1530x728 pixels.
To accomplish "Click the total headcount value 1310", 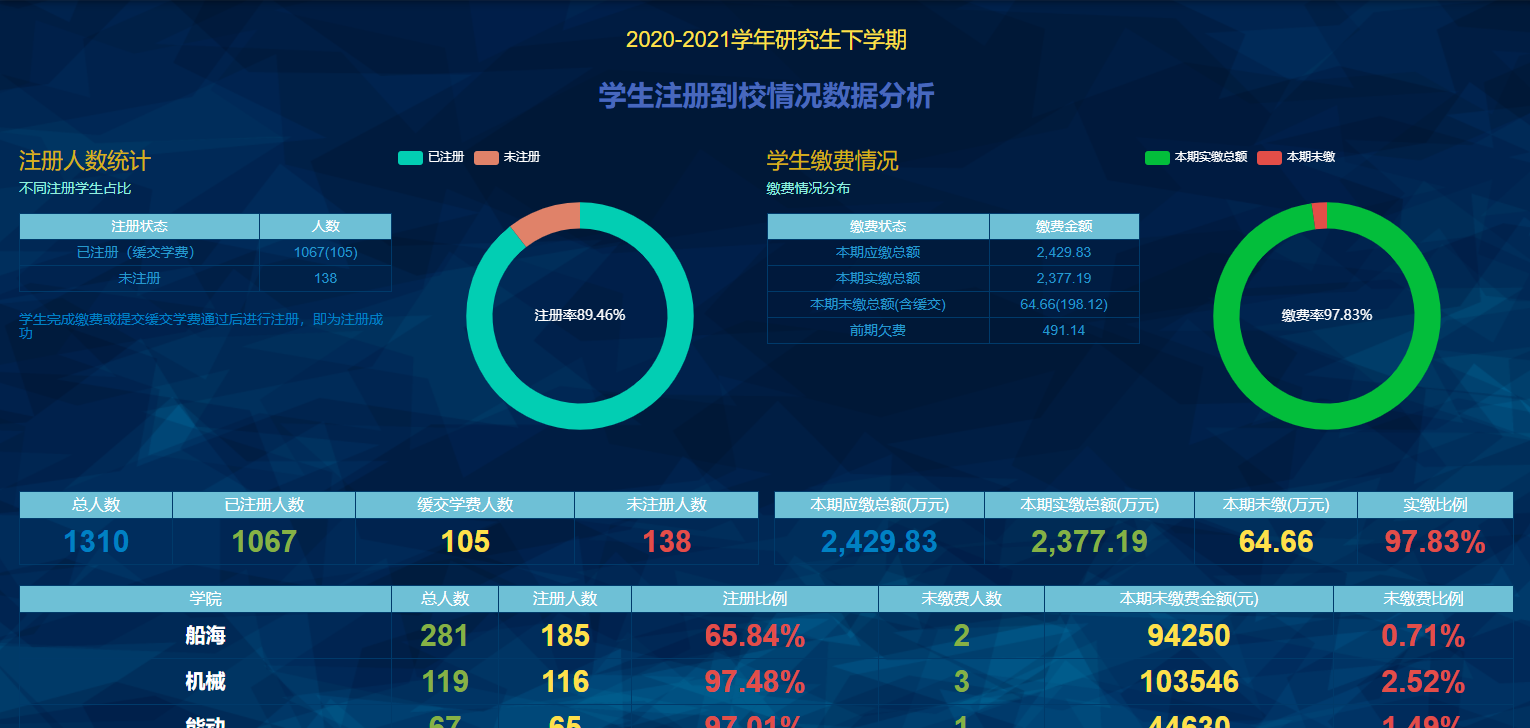I will pos(96,542).
